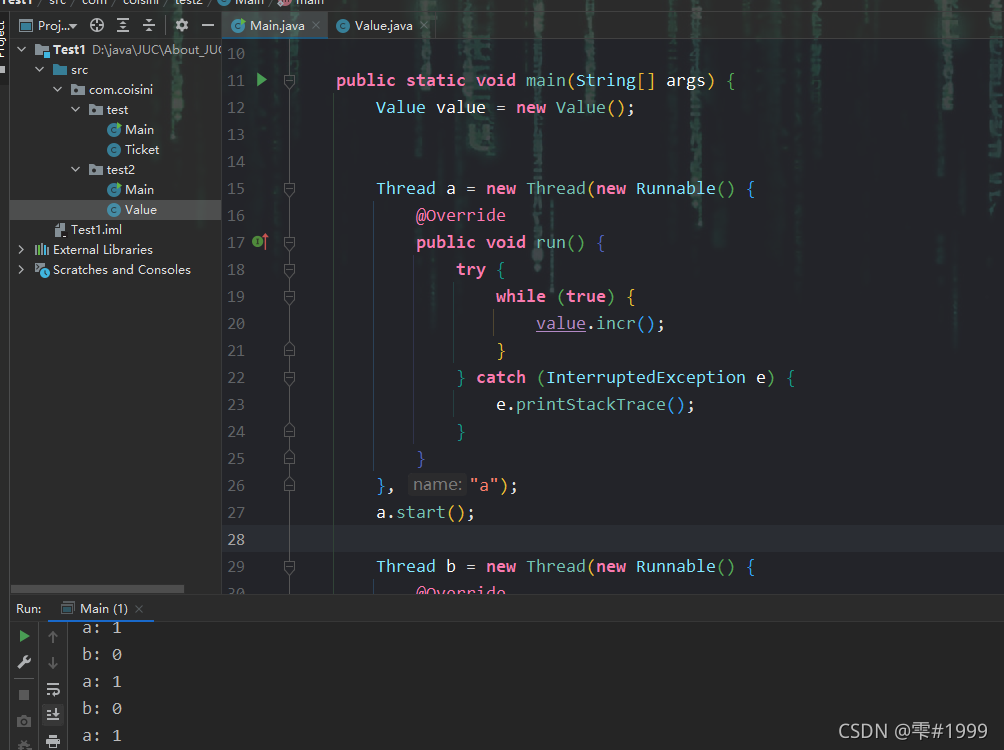Select Main class under test2 package
Viewport: 1004px width, 750px height.
tap(131, 190)
